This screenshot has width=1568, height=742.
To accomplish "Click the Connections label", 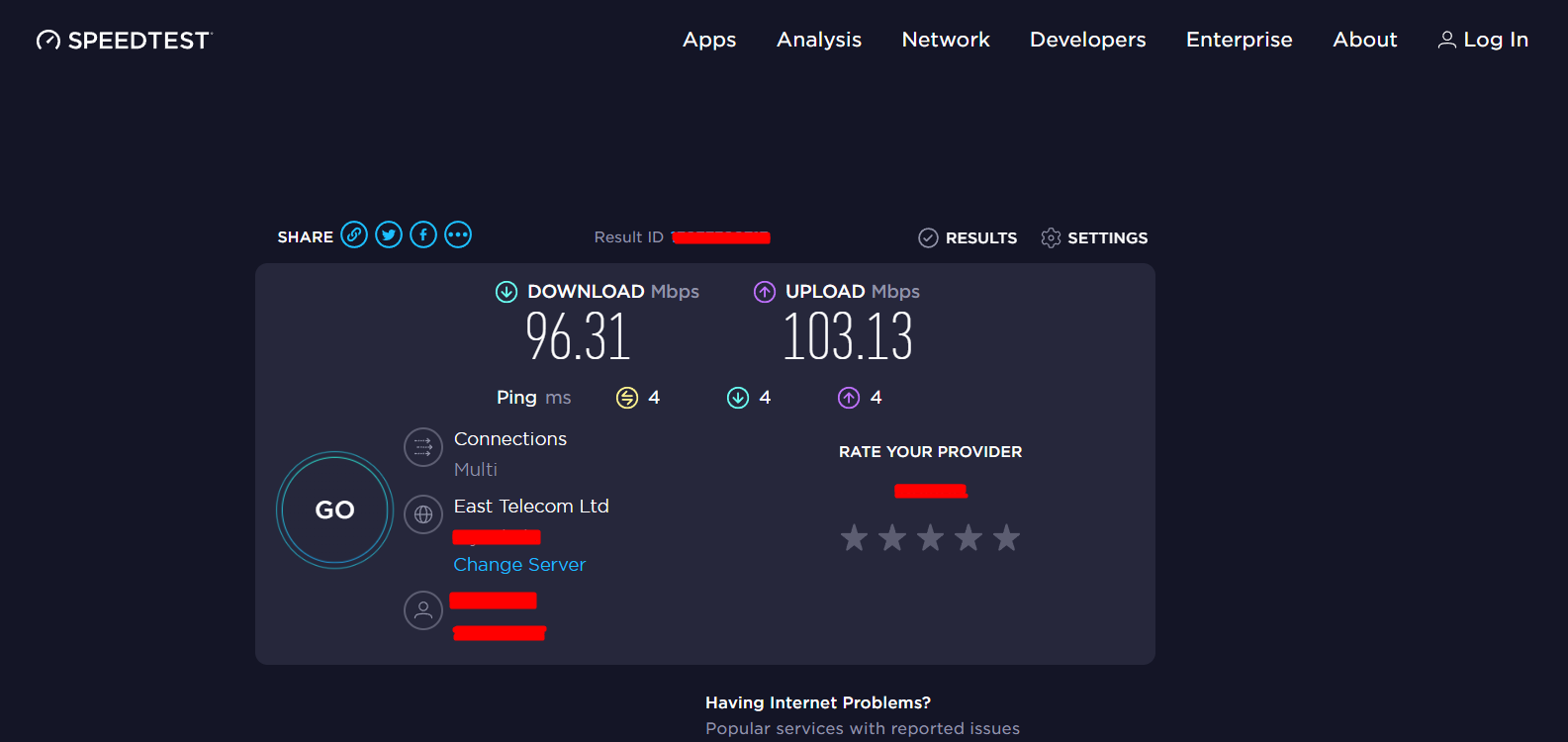I will [x=510, y=439].
